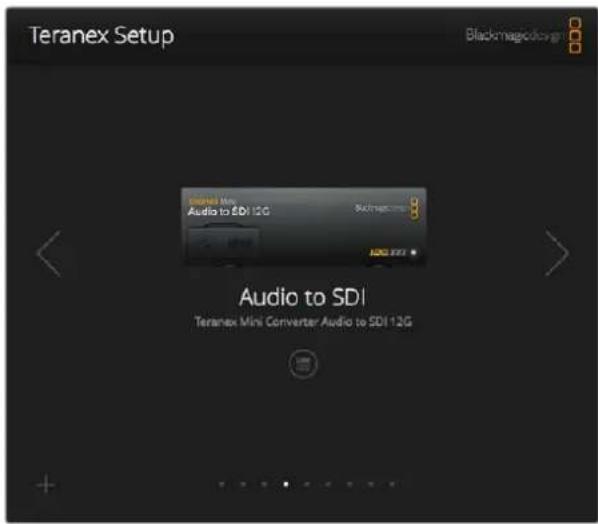Select the ninth, last page indicator dot

392,484
